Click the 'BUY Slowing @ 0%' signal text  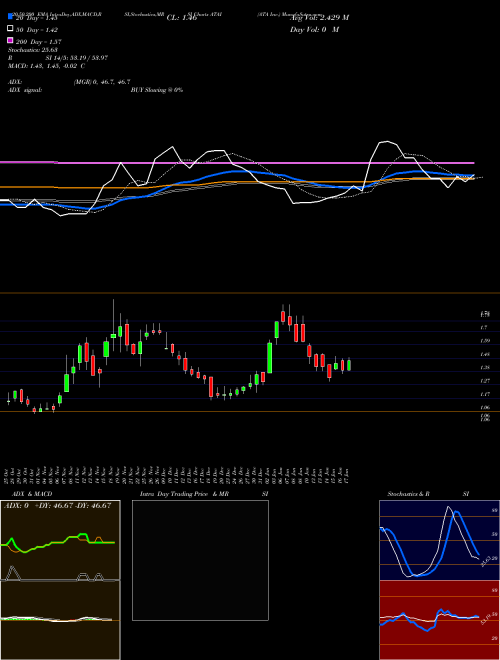coord(157,90)
